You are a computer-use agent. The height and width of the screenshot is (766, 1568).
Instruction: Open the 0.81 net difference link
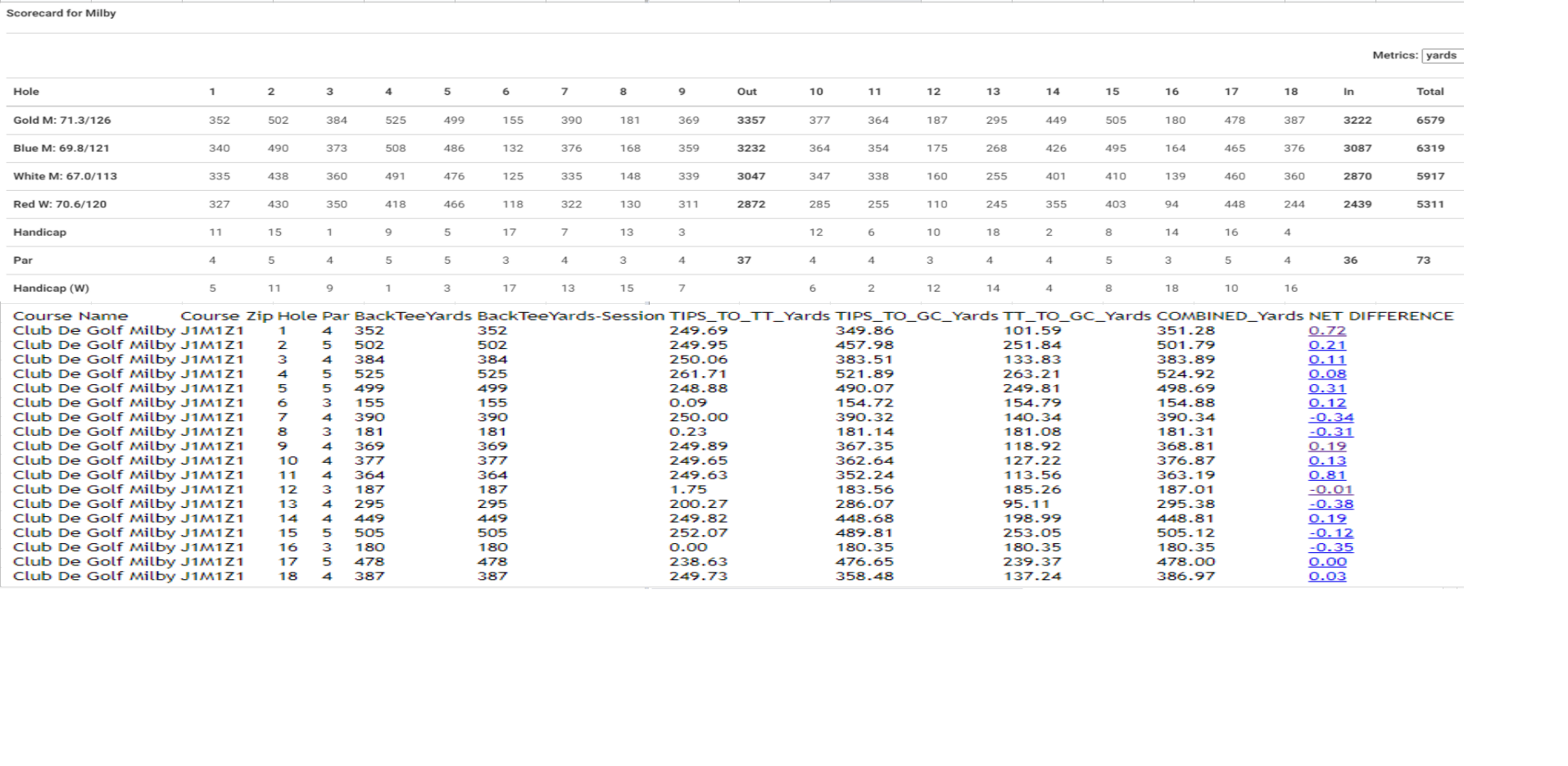coord(1327,475)
